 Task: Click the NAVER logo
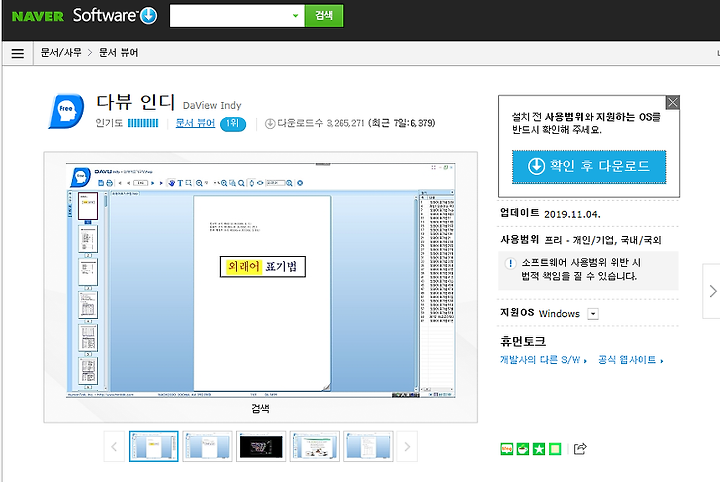click(x=38, y=17)
